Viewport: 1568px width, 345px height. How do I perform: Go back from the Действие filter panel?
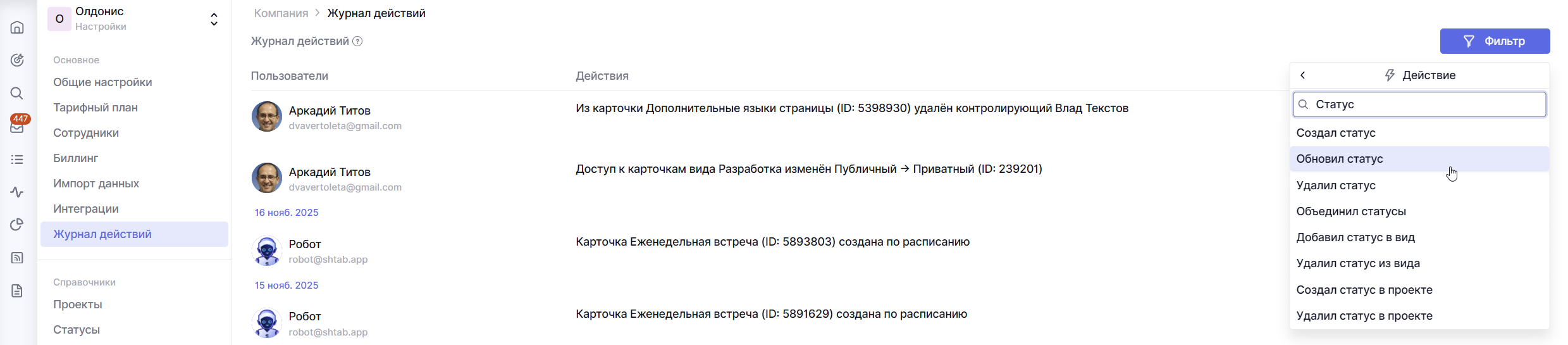[1303, 75]
